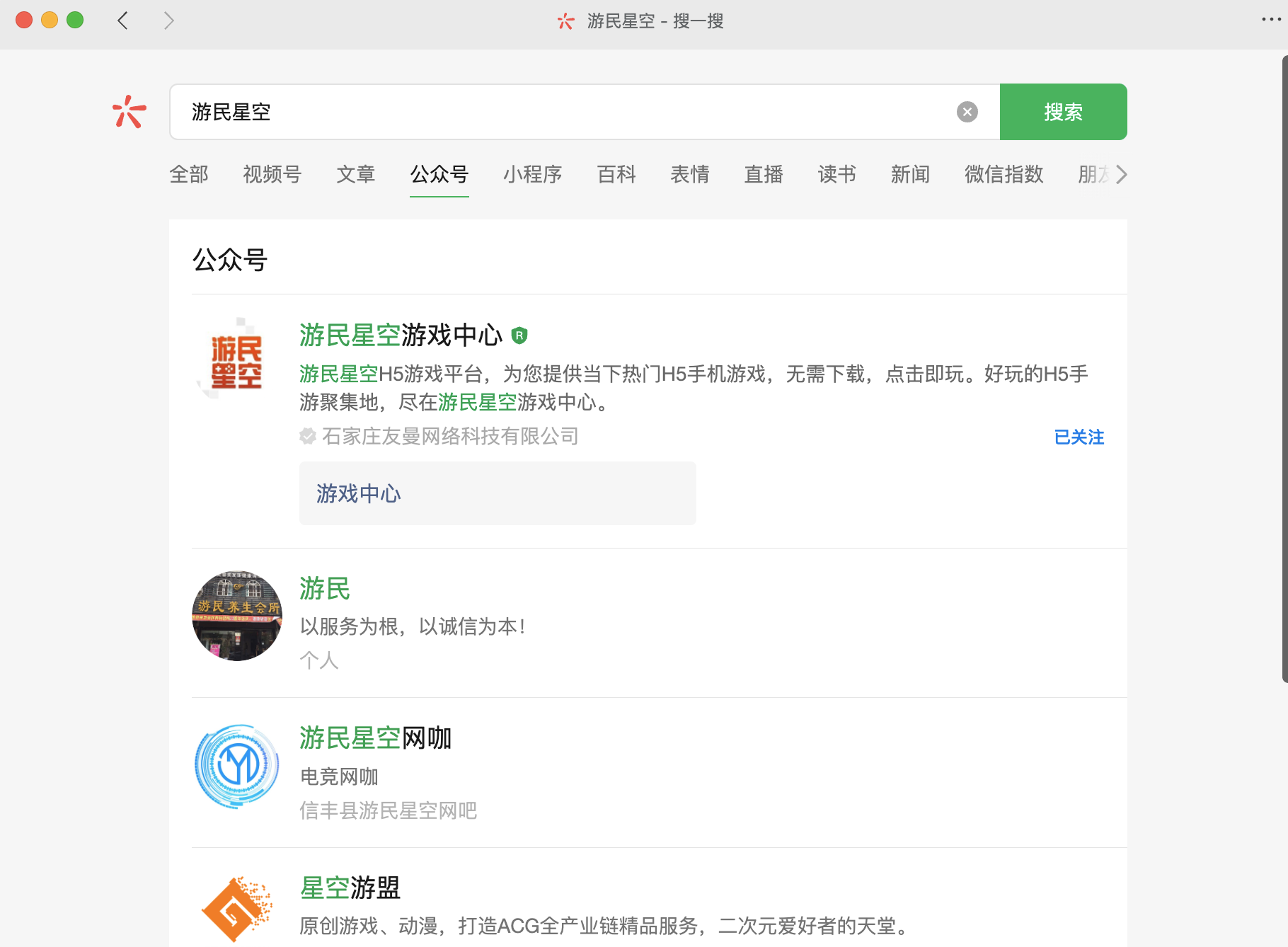Switch to the 视频号 tab

[x=272, y=174]
